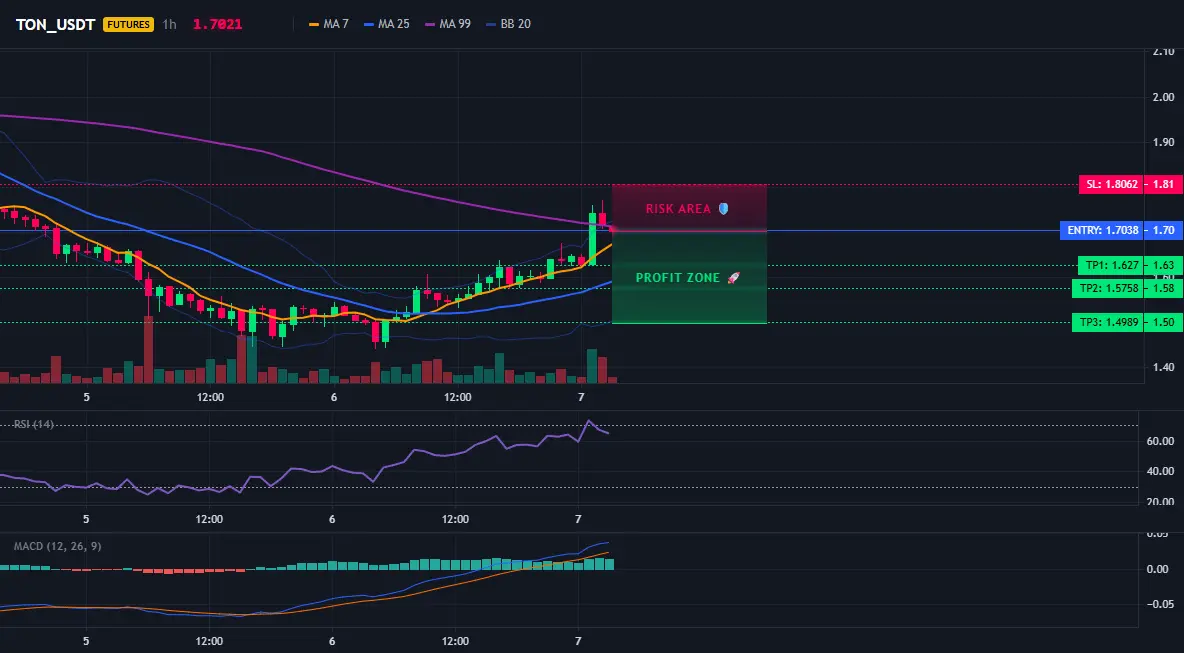The height and width of the screenshot is (653, 1184).
Task: Click the green 1.58 price axis tag
Action: (1163, 288)
